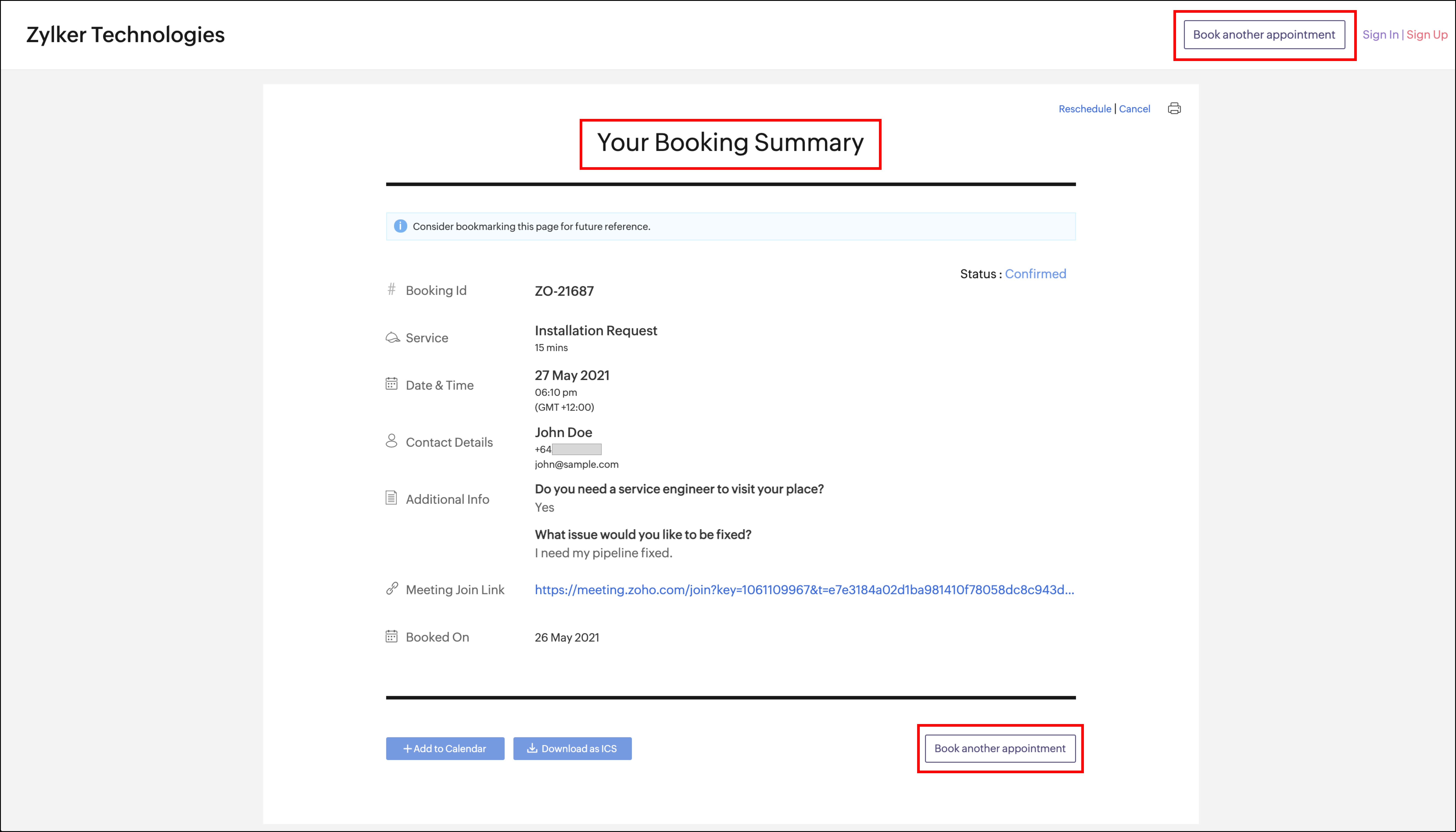Image resolution: width=1456 pixels, height=832 pixels.
Task: Click the 27 May 2021 date
Action: pyautogui.click(x=572, y=375)
